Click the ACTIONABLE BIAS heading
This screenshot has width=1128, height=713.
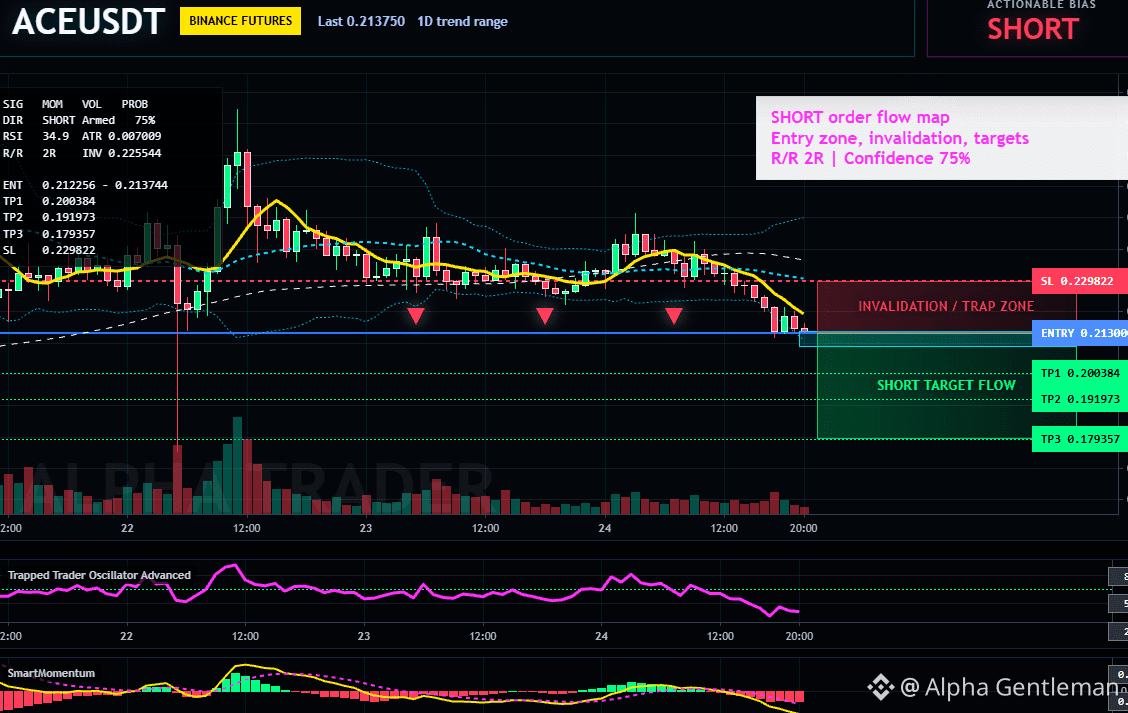coord(1041,5)
